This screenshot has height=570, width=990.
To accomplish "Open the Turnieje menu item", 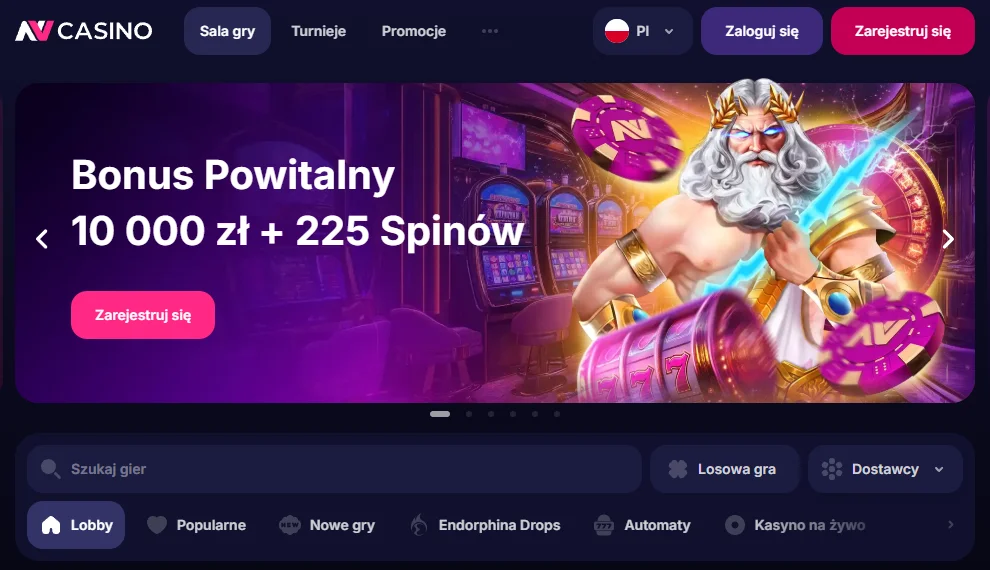I will (318, 31).
